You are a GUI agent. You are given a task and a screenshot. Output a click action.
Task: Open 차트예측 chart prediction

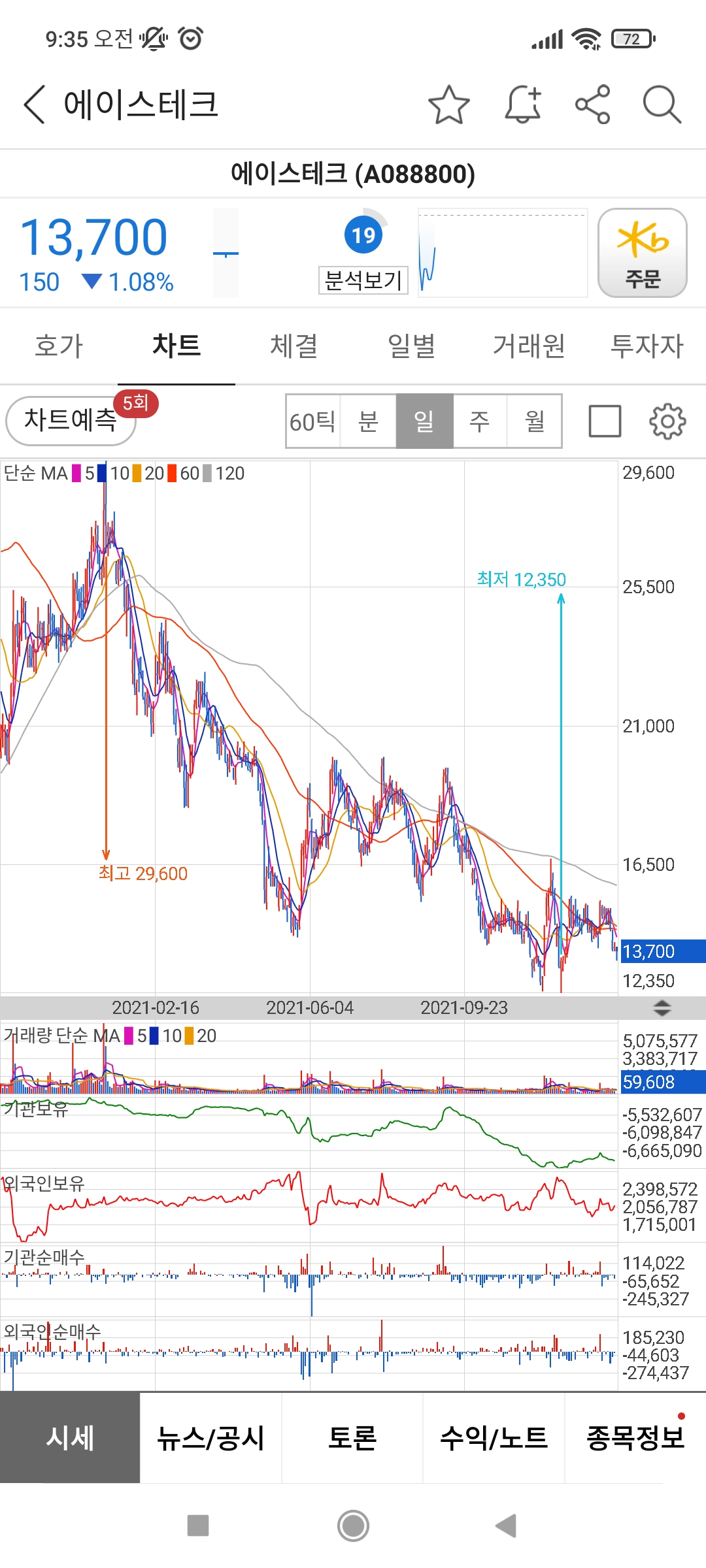tap(71, 421)
